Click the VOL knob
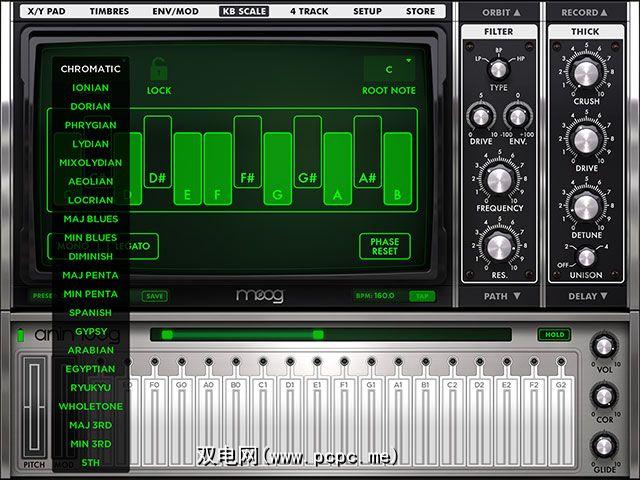This screenshot has height=480, width=640. 603,347
